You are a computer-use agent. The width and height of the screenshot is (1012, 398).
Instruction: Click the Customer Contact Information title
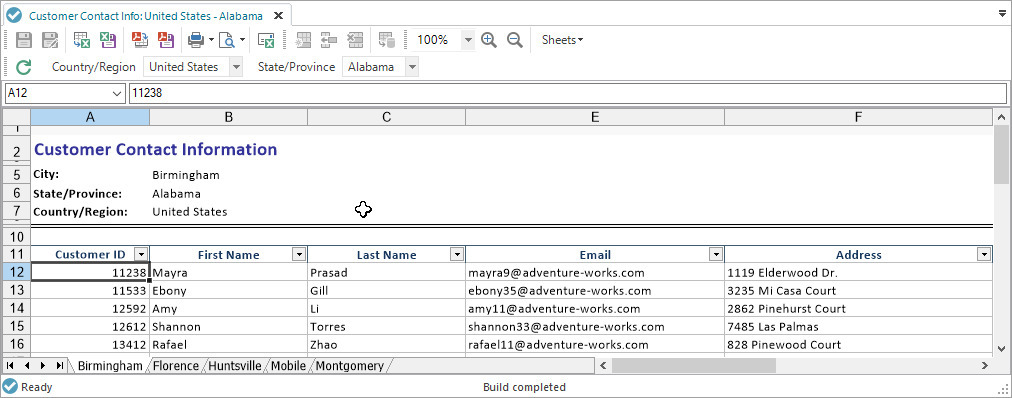(156, 150)
